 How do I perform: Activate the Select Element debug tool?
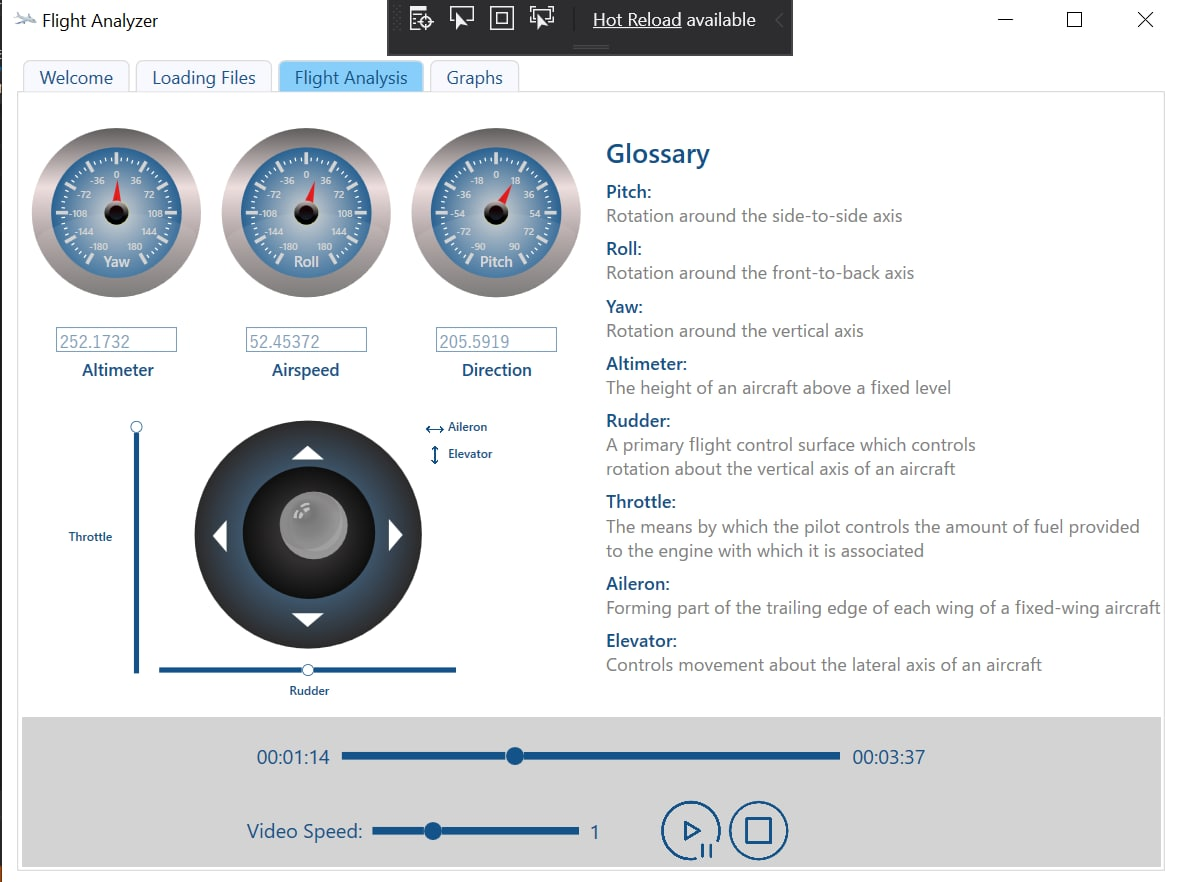tap(461, 18)
